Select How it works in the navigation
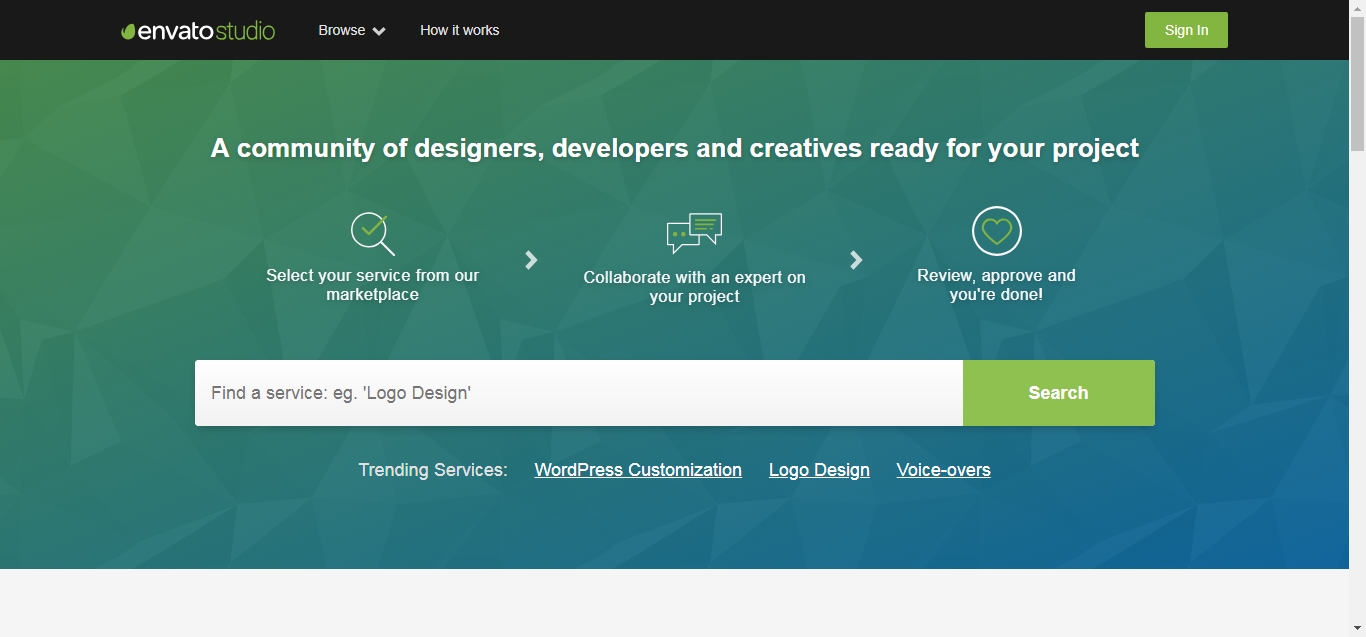 [459, 30]
